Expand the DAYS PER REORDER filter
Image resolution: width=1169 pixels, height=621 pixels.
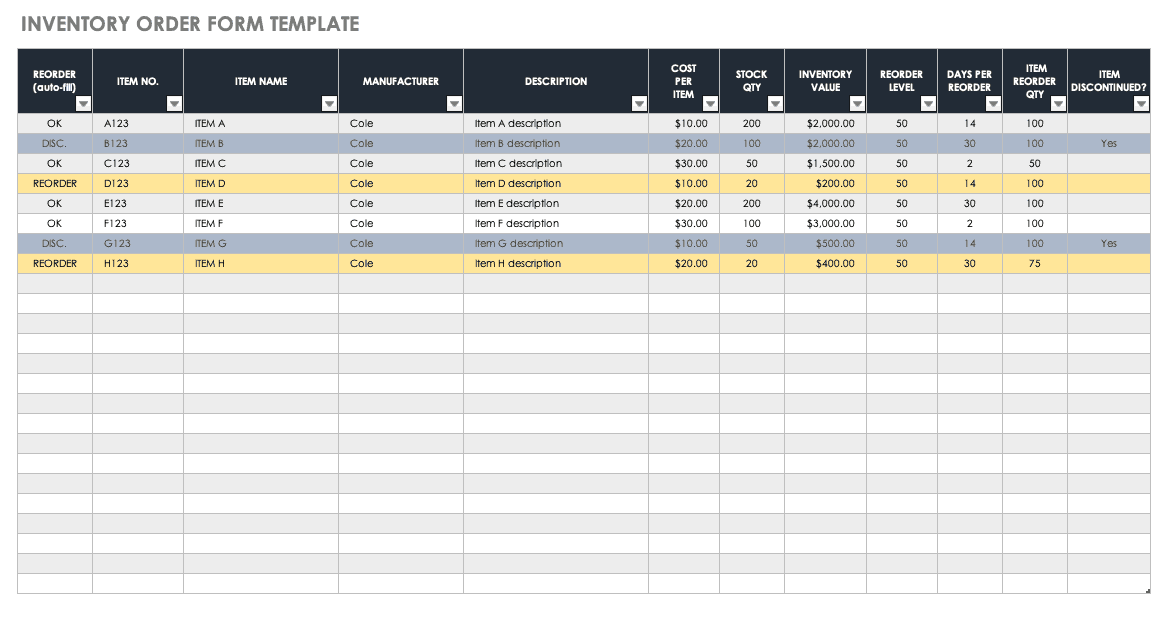(x=993, y=104)
